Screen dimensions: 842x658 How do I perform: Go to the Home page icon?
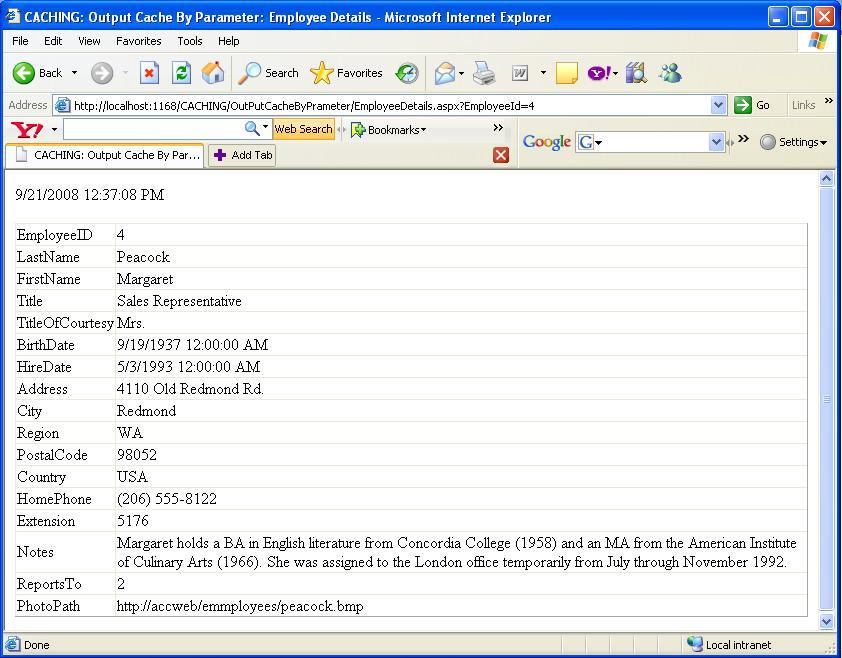[x=213, y=73]
